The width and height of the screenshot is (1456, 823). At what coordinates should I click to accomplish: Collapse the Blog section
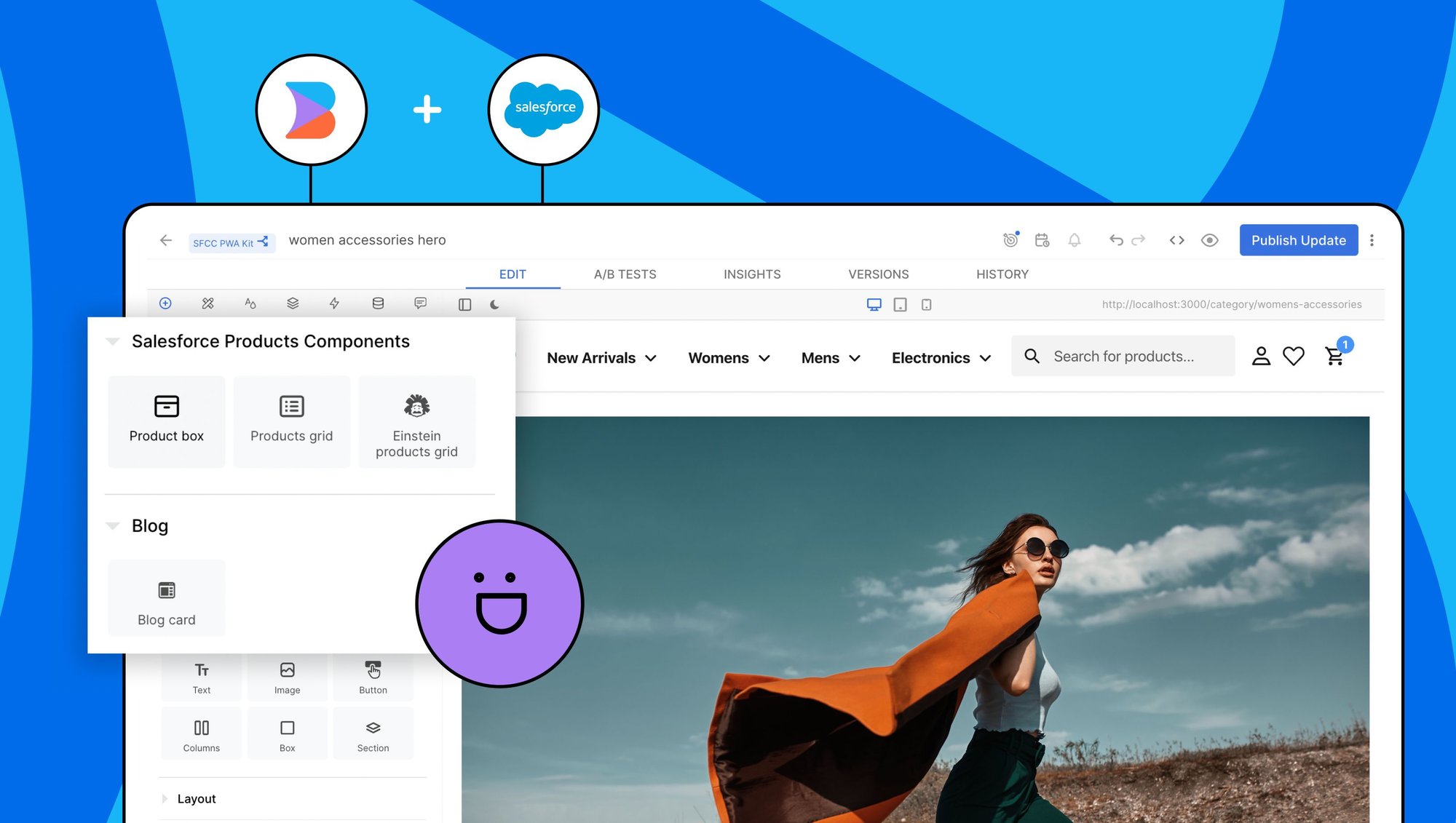[113, 525]
